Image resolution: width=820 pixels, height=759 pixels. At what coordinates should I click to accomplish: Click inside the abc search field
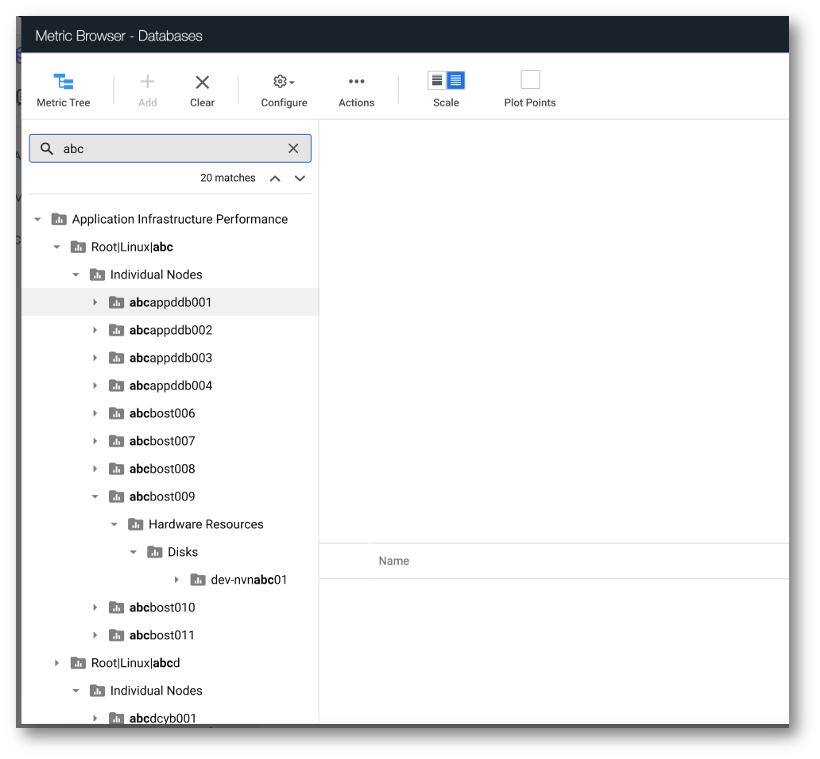(x=170, y=149)
